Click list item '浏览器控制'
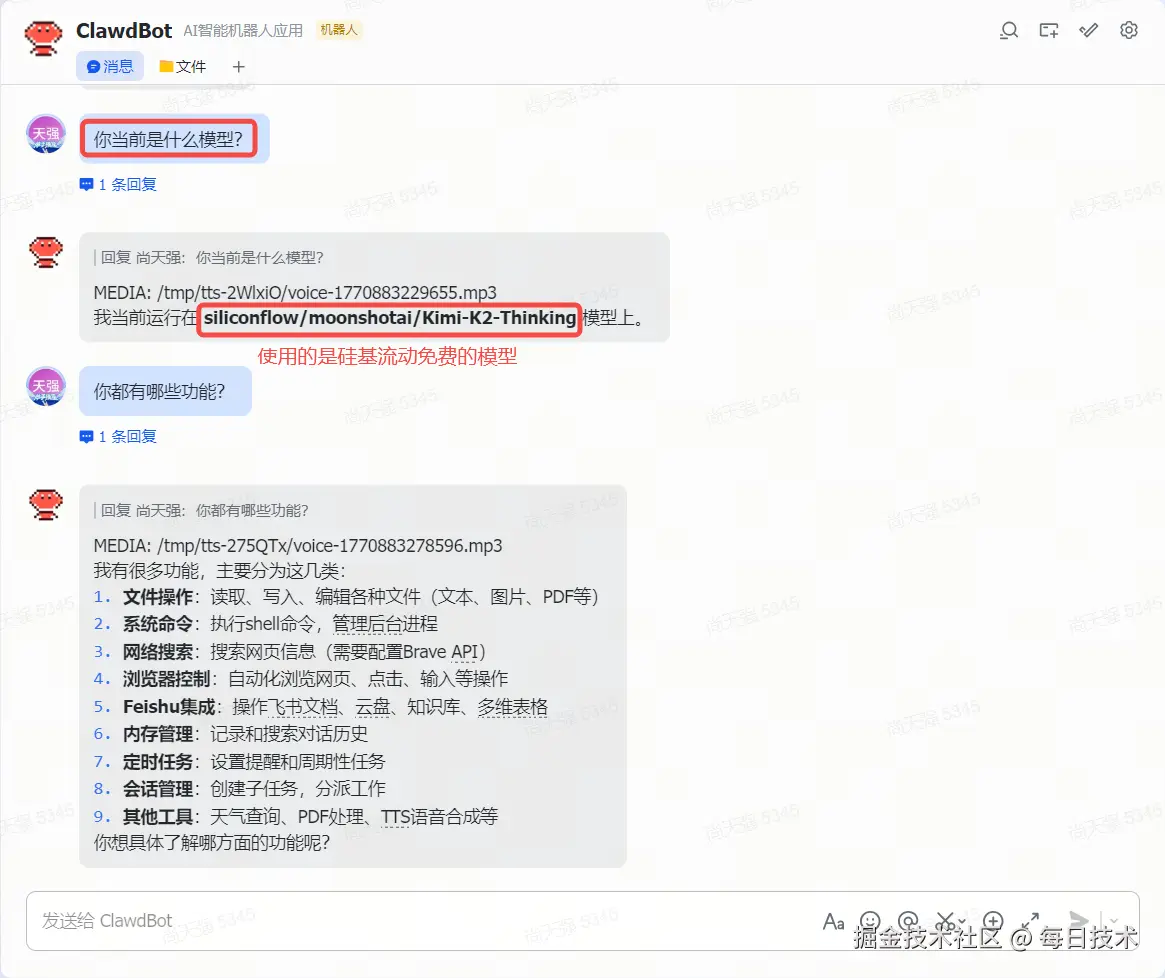Viewport: 1165px width, 978px height. (x=166, y=679)
